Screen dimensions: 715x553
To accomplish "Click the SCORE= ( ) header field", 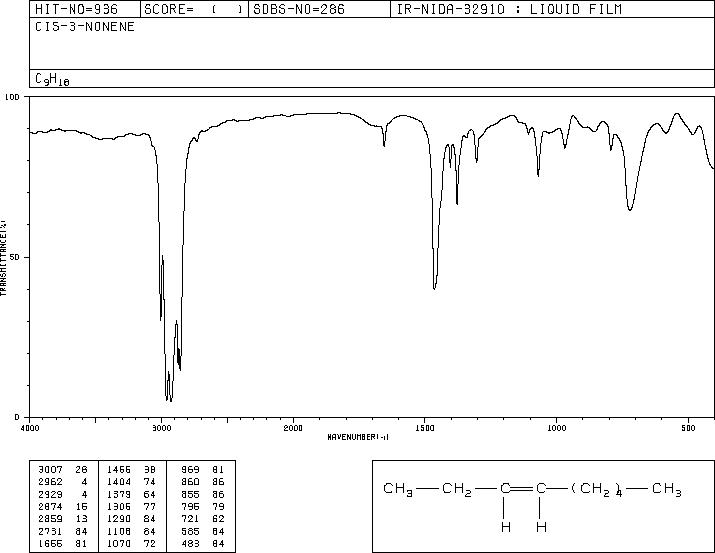I will pyautogui.click(x=194, y=9).
